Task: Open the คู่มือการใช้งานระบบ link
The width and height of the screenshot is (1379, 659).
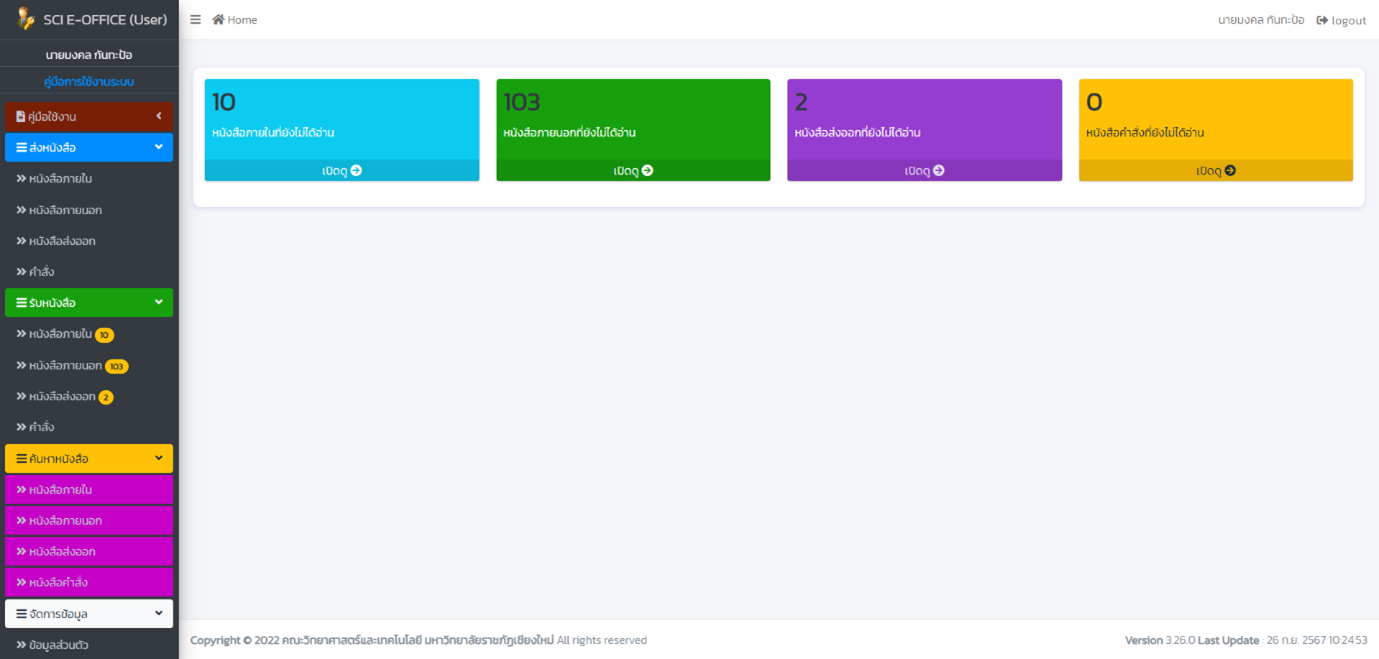Action: pos(89,81)
